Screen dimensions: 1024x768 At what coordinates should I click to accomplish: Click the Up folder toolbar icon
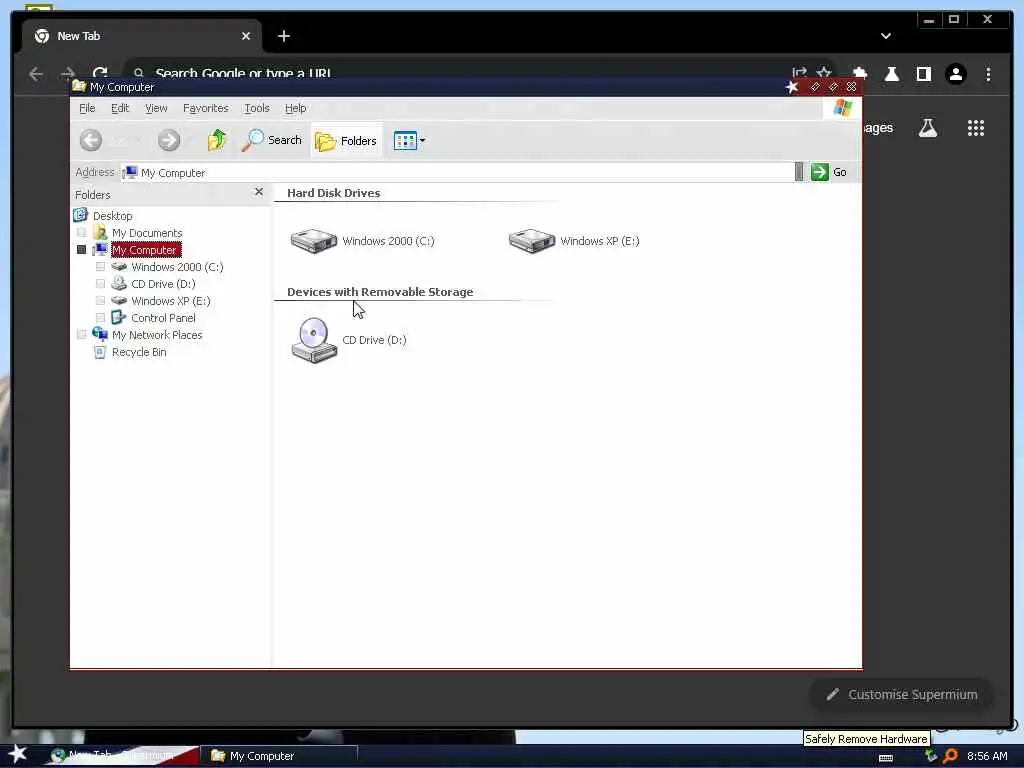pos(217,140)
